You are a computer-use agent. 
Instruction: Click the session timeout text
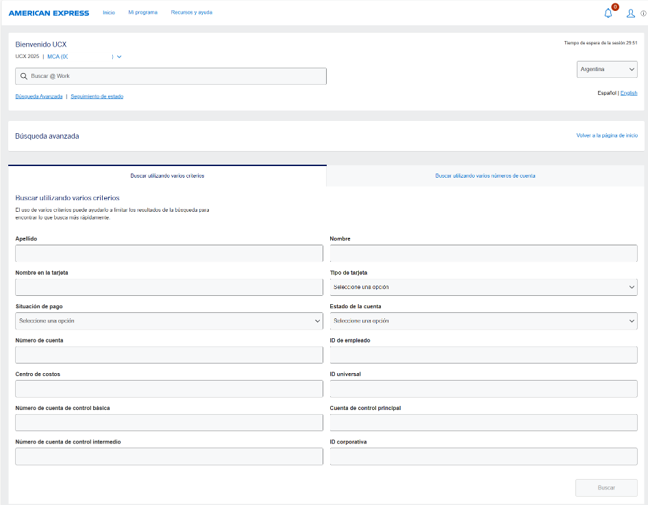[x=600, y=43]
